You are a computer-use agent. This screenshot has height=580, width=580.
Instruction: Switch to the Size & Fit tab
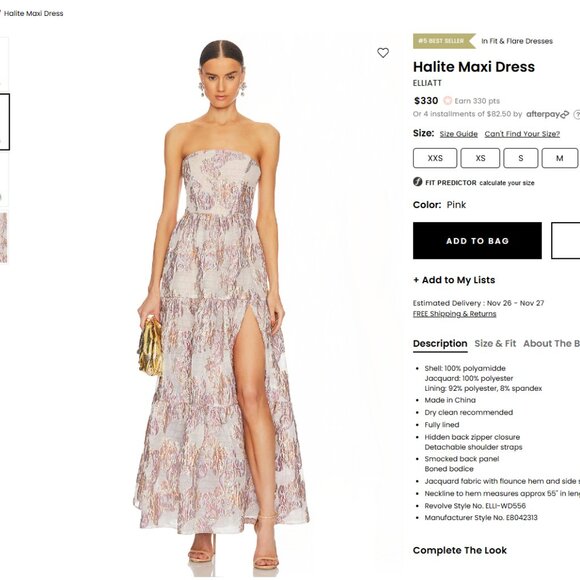point(495,344)
